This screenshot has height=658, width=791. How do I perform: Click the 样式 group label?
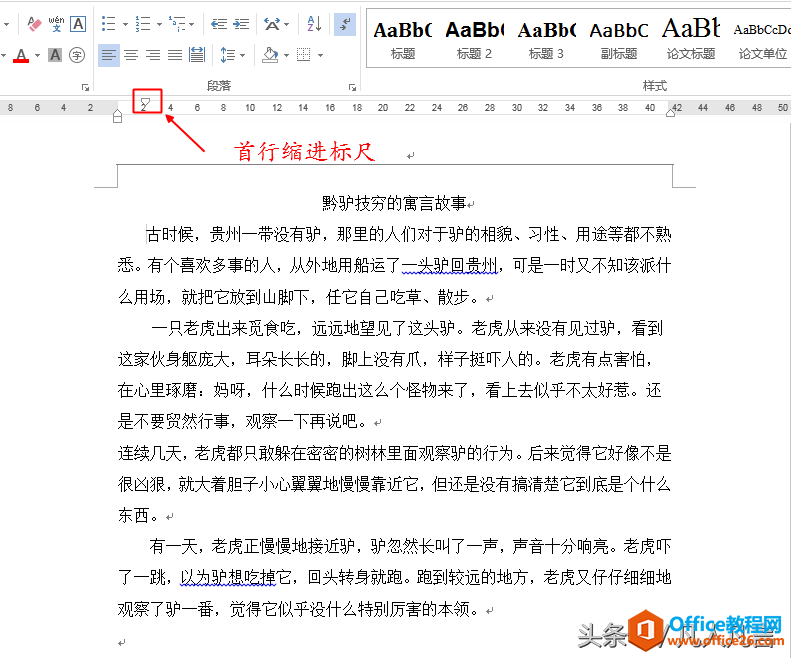point(655,86)
